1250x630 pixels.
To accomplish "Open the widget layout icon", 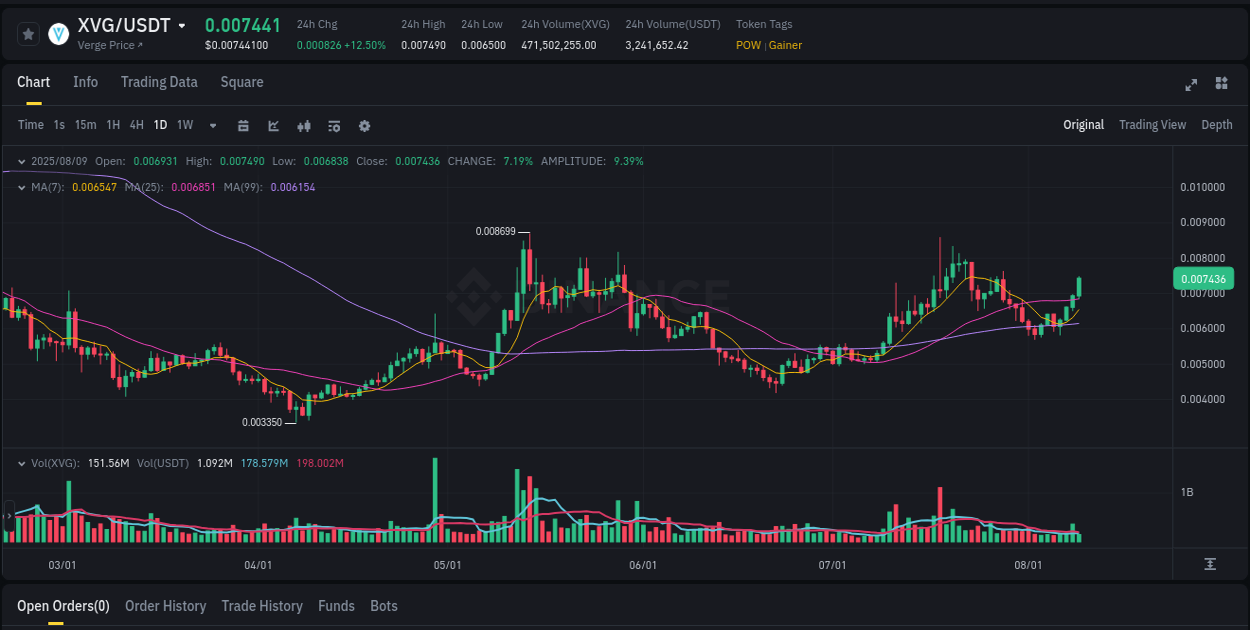I will click(1221, 85).
